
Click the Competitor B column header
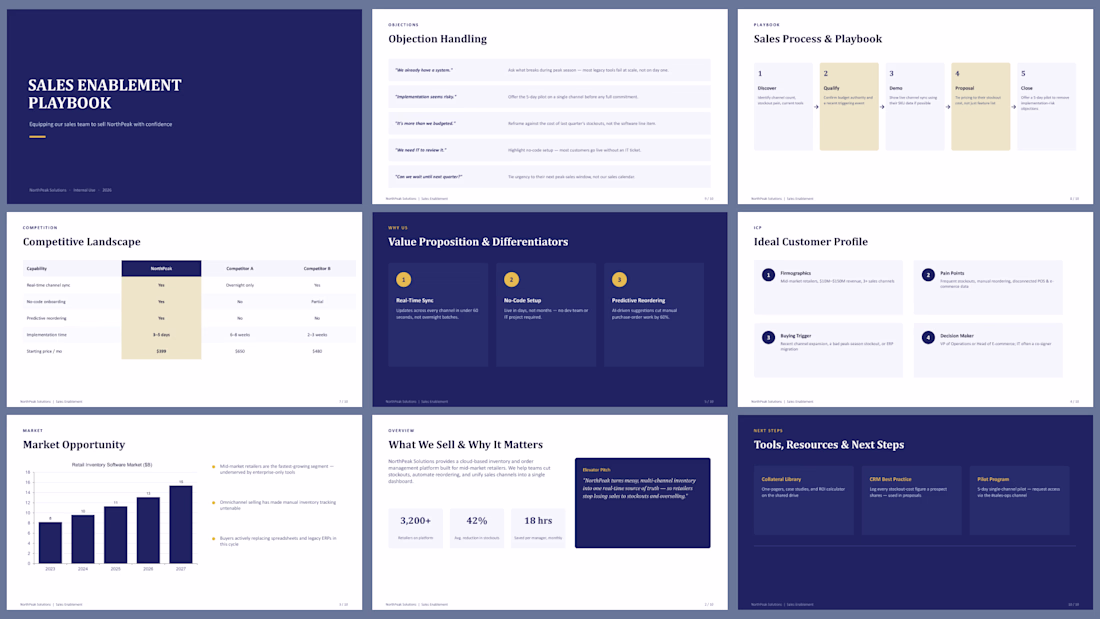coord(317,268)
